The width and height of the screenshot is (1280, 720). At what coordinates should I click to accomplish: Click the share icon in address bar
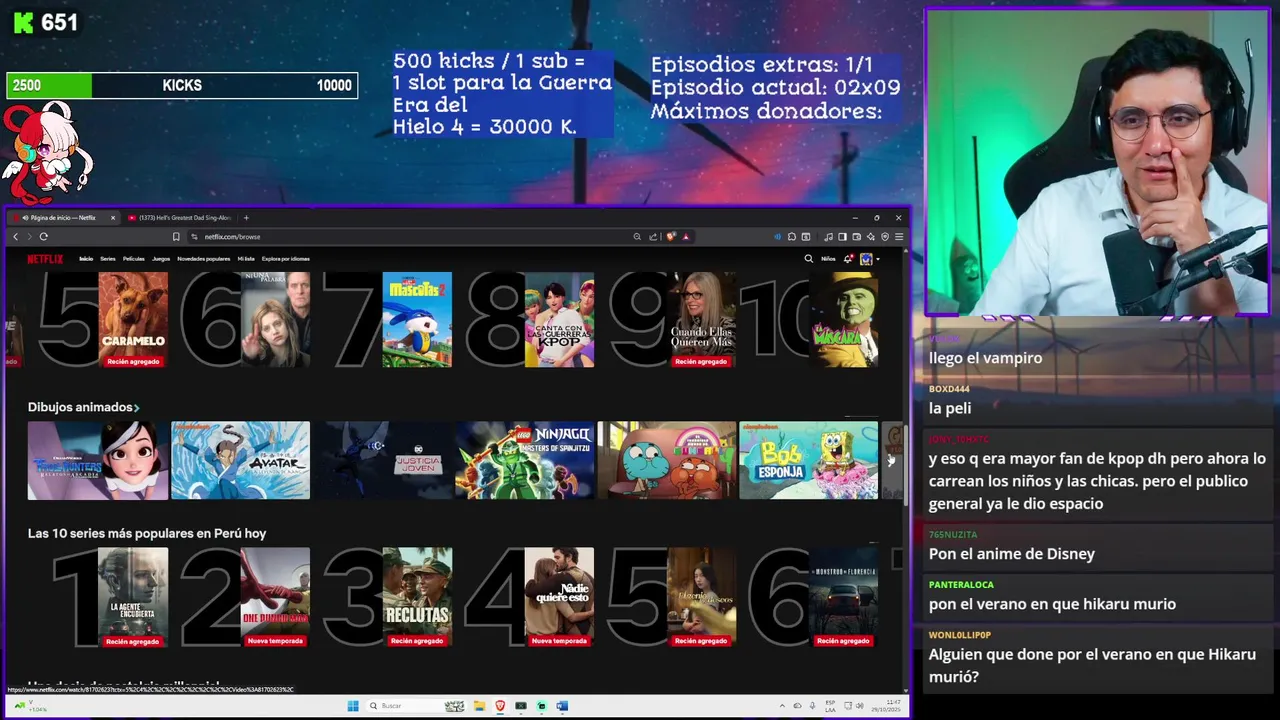[653, 237]
